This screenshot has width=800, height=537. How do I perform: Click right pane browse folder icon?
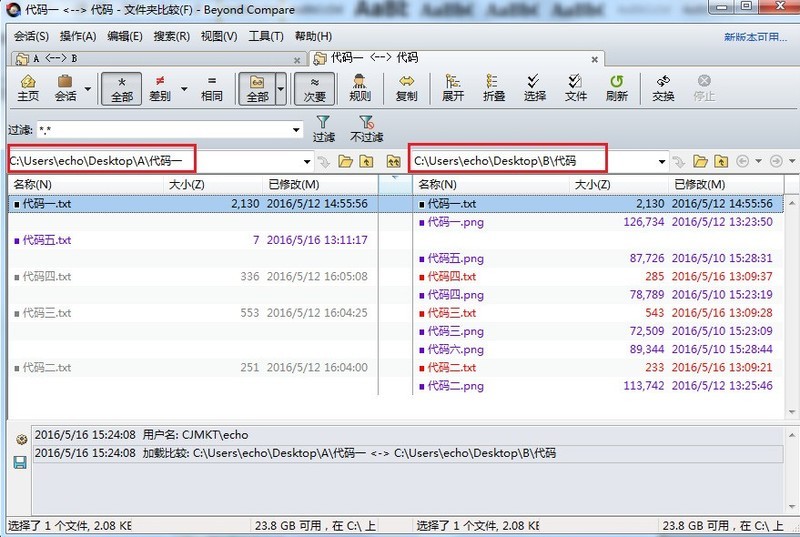click(700, 162)
